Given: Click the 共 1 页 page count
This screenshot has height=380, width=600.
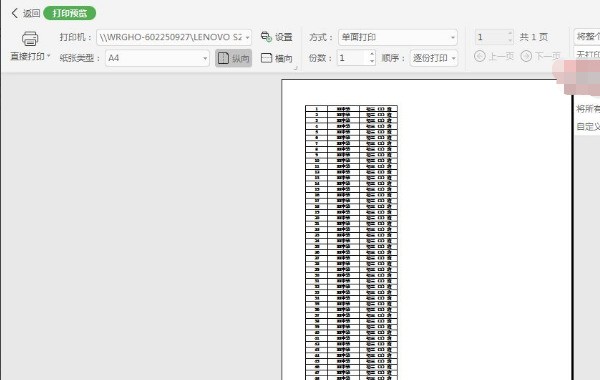Looking at the screenshot, I should [x=534, y=37].
